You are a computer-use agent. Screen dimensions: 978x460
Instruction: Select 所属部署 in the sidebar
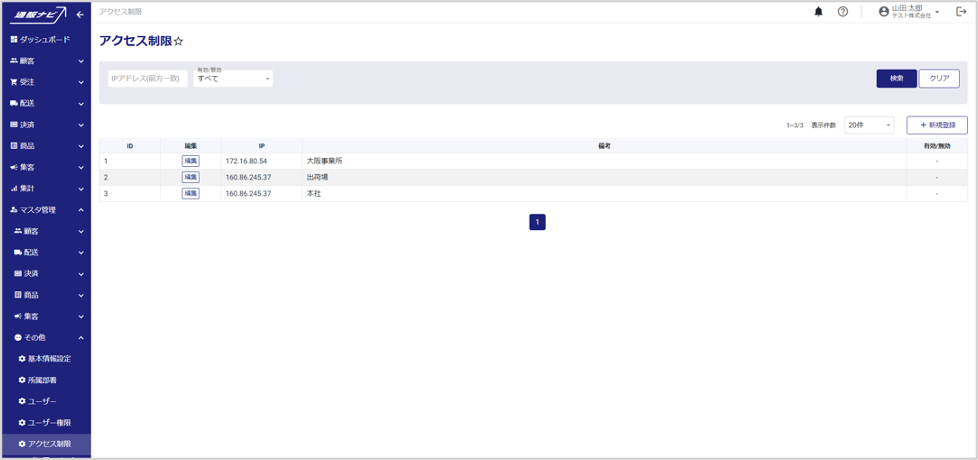[x=42, y=380]
